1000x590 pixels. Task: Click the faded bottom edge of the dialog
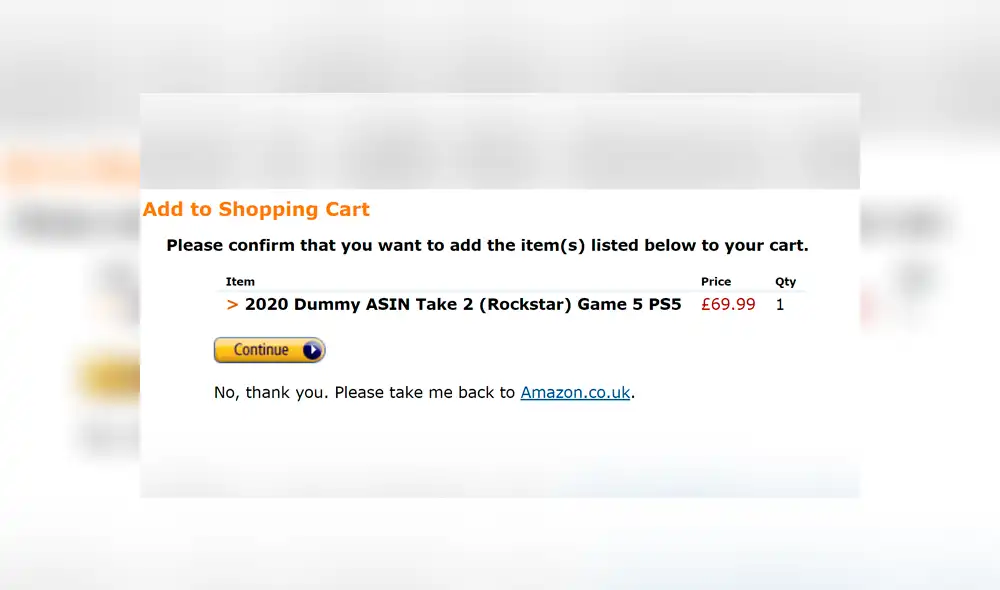(500, 483)
